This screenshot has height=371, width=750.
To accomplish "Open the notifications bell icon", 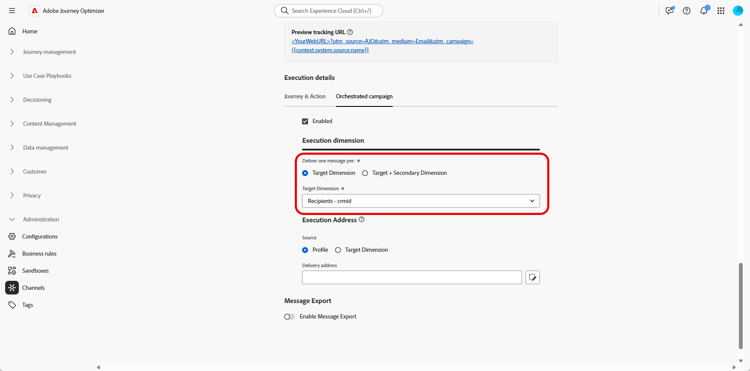I will (704, 11).
